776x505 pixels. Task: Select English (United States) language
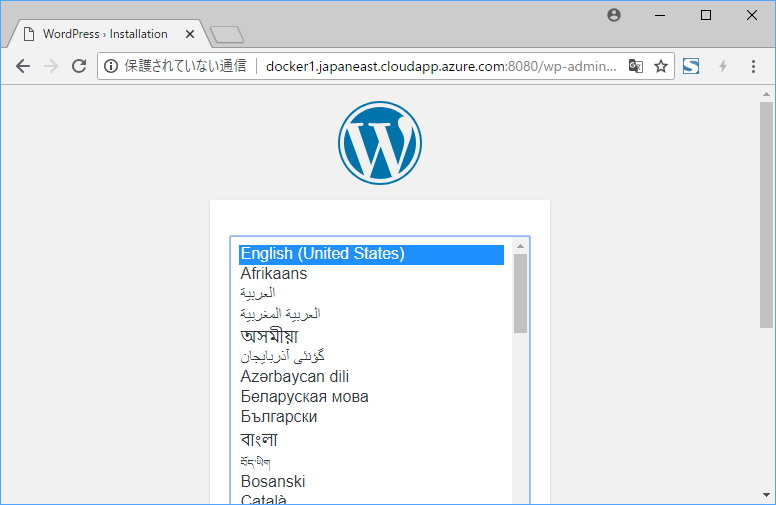click(x=372, y=254)
